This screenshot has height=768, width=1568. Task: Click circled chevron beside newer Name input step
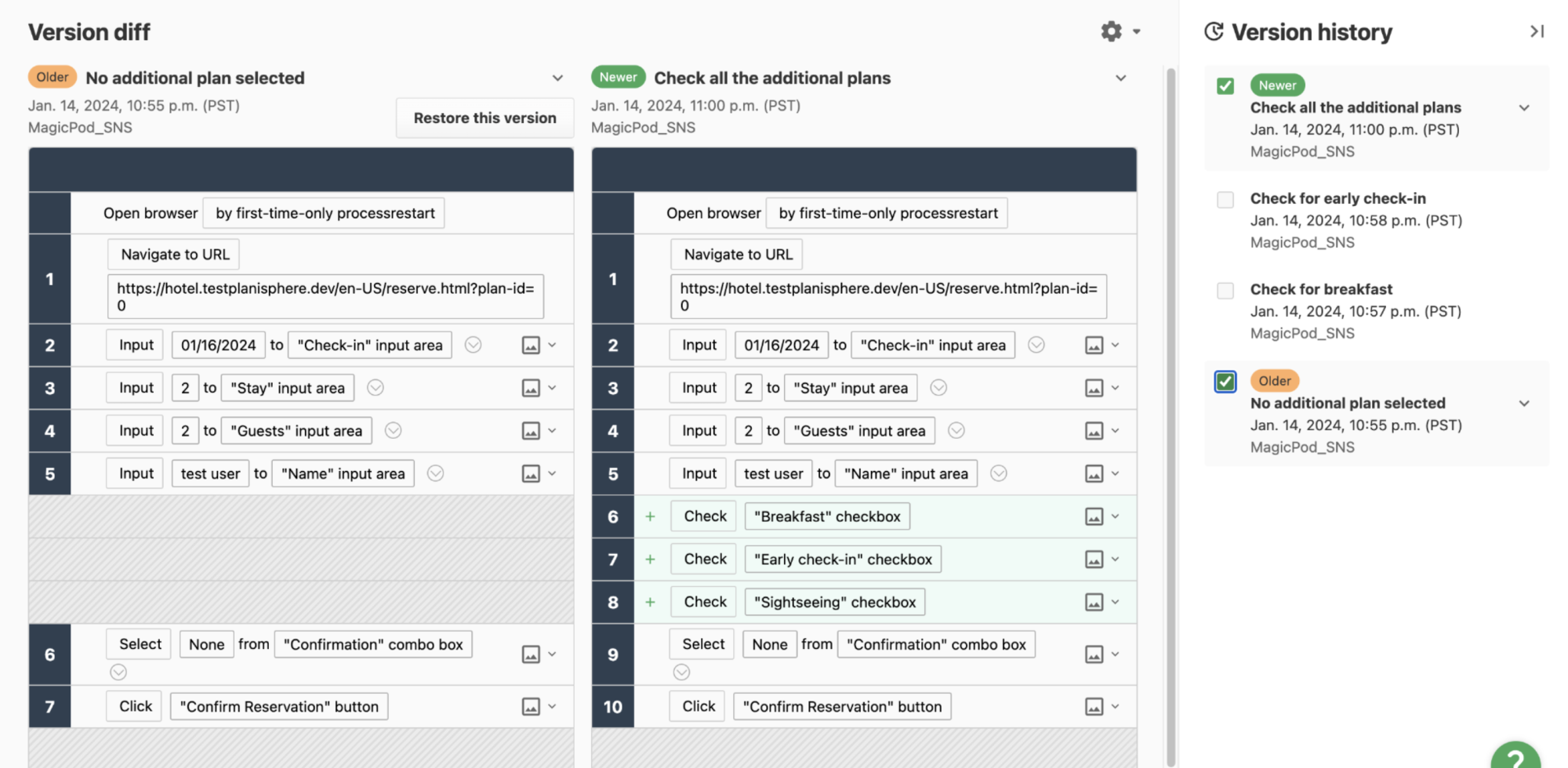click(998, 473)
